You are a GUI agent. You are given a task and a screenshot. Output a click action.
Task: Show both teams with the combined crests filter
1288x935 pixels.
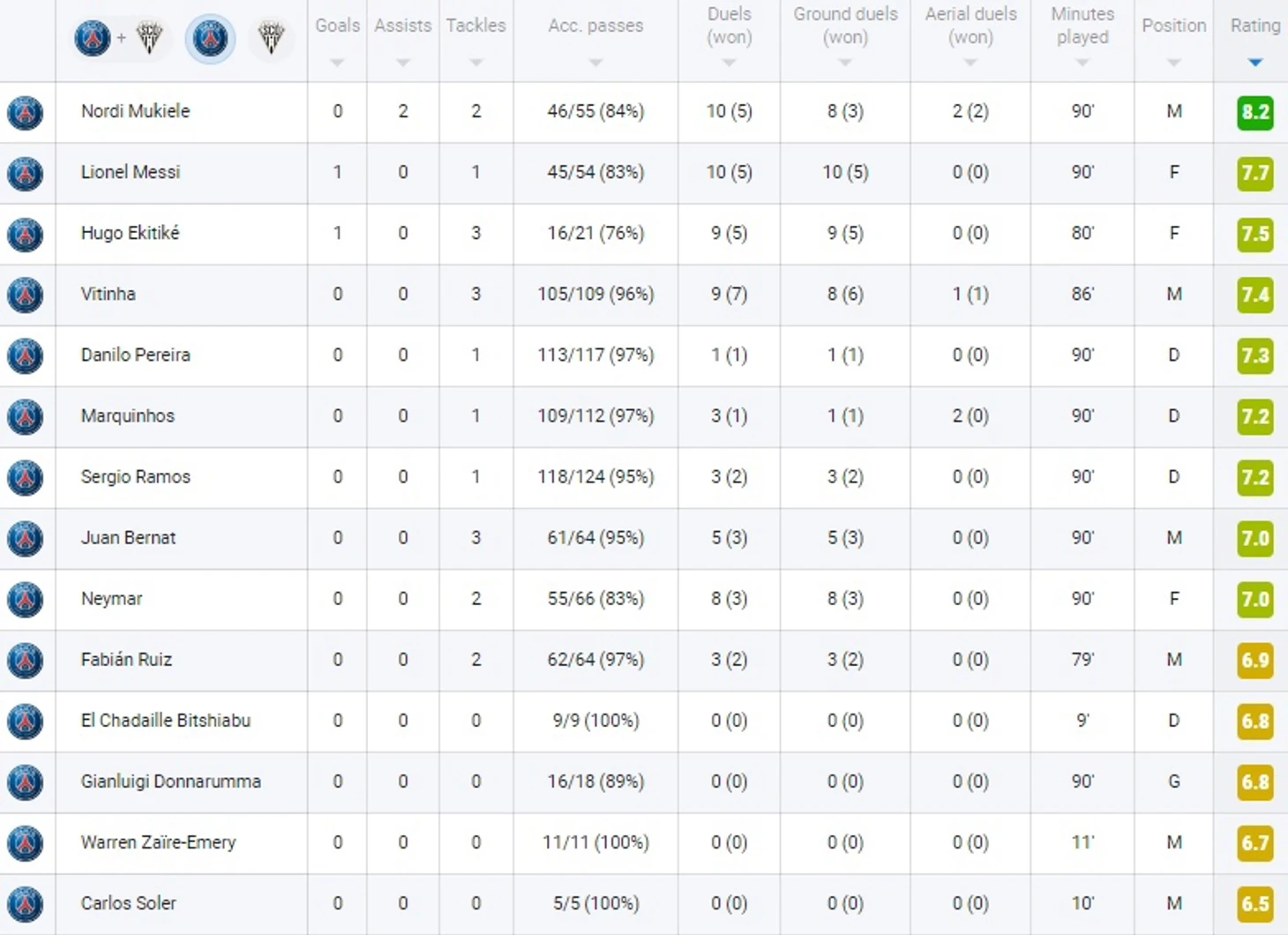pos(120,38)
